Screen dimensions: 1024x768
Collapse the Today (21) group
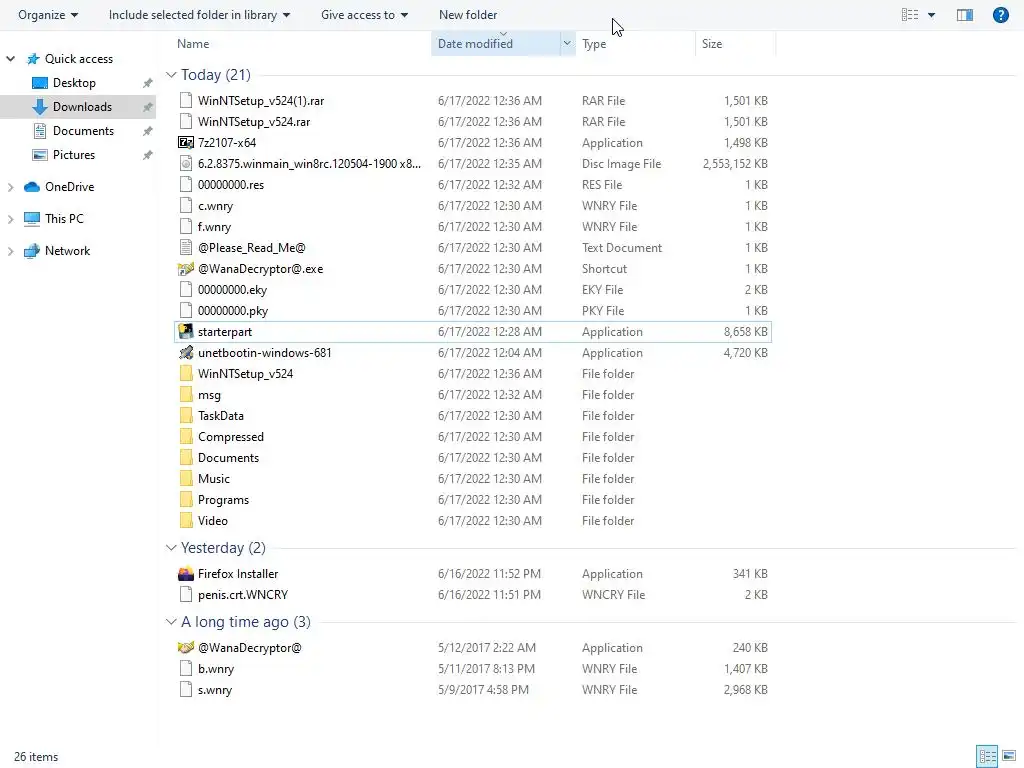coord(171,74)
